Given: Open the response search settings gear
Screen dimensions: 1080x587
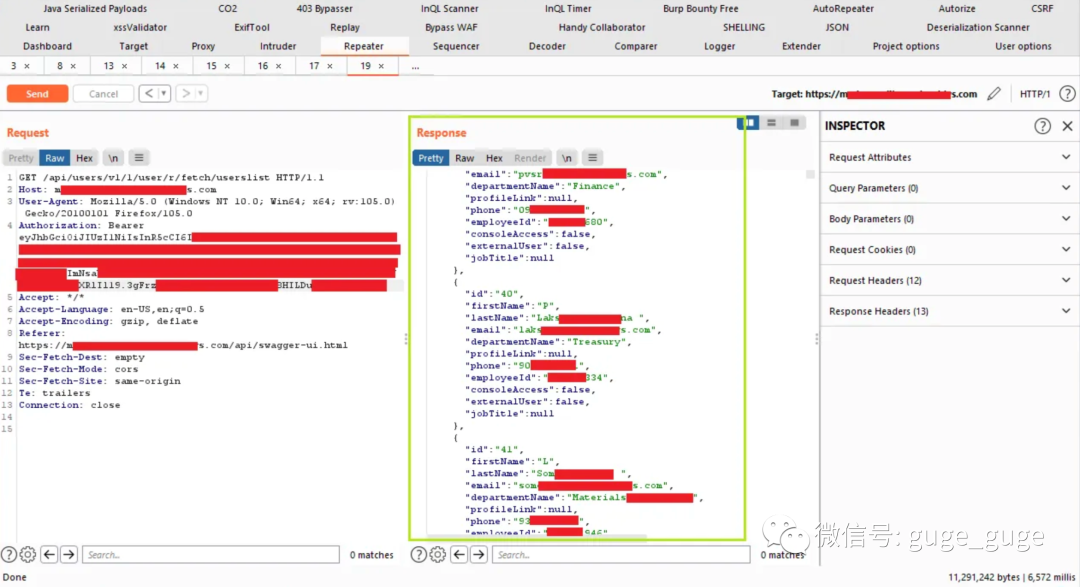Looking at the screenshot, I should point(437,555).
